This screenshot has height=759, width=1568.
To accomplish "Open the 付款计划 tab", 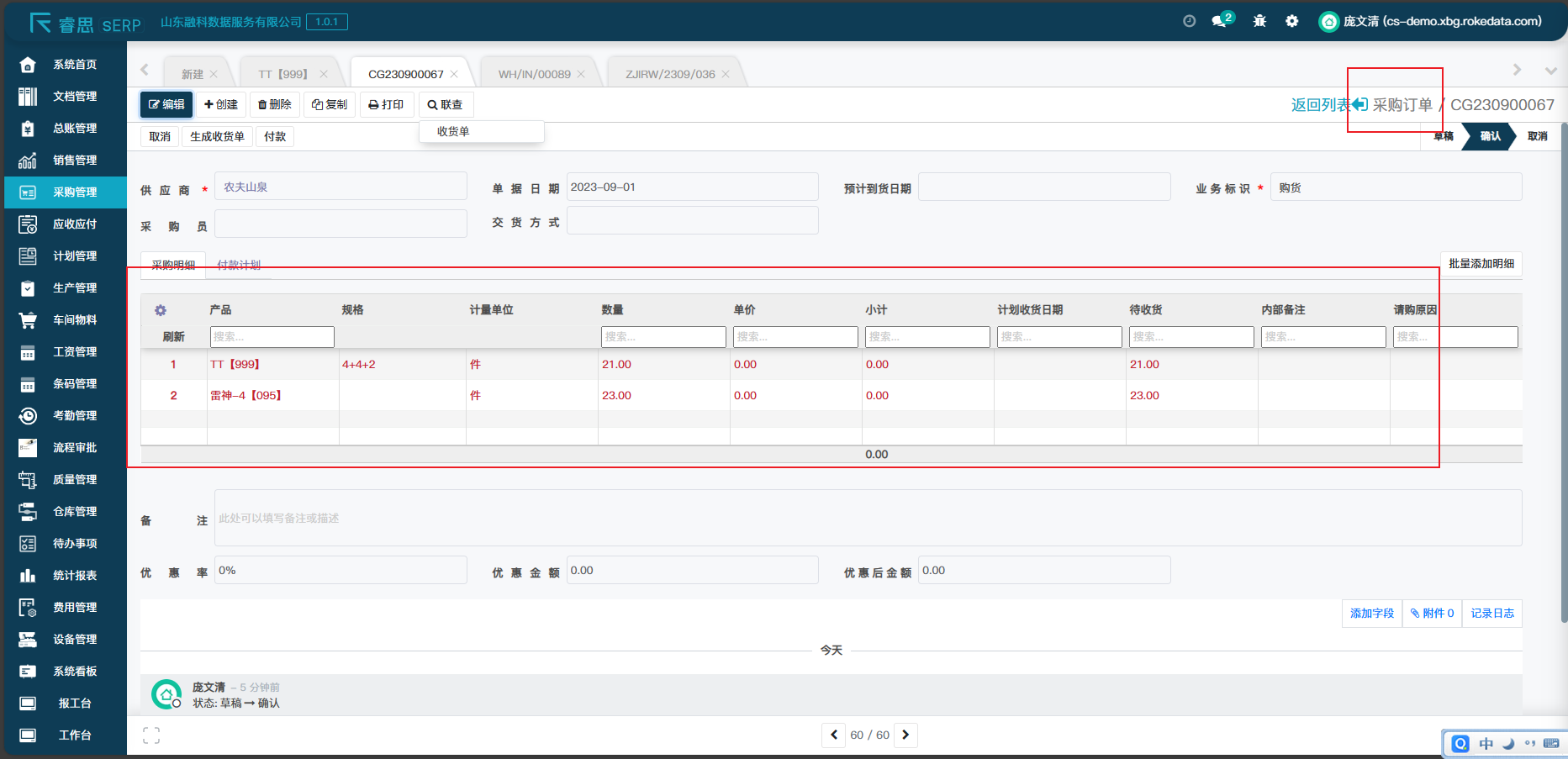I will [x=239, y=265].
